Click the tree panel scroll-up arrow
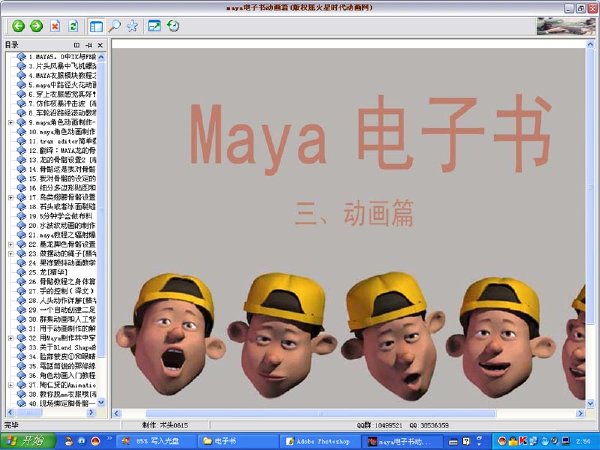The image size is (600, 450). point(101,57)
